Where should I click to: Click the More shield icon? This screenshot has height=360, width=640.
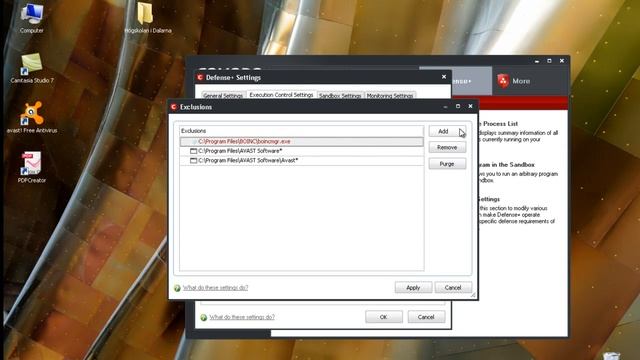pos(503,81)
